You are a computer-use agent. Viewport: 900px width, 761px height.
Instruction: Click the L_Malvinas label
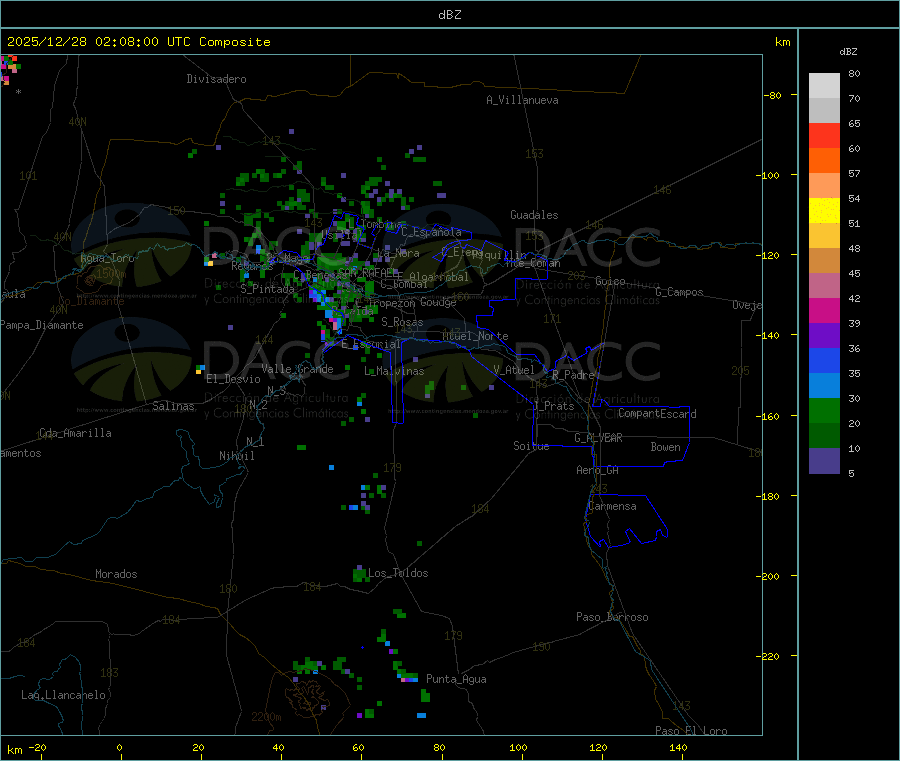tap(394, 371)
